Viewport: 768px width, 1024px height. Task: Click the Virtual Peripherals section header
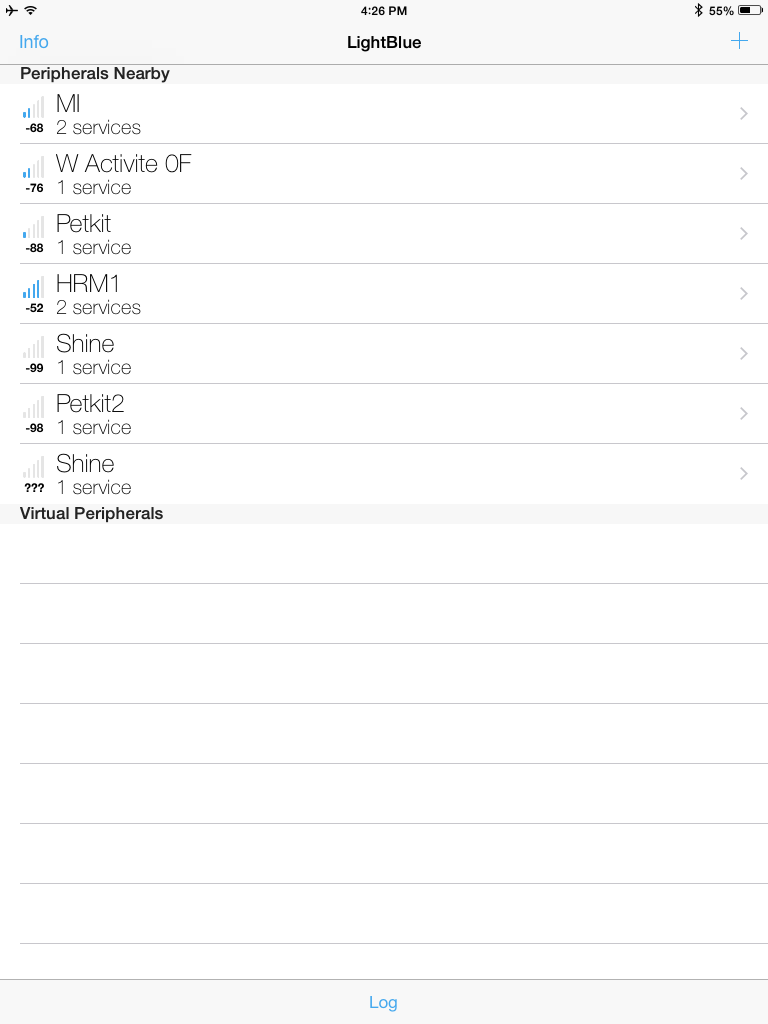point(91,513)
